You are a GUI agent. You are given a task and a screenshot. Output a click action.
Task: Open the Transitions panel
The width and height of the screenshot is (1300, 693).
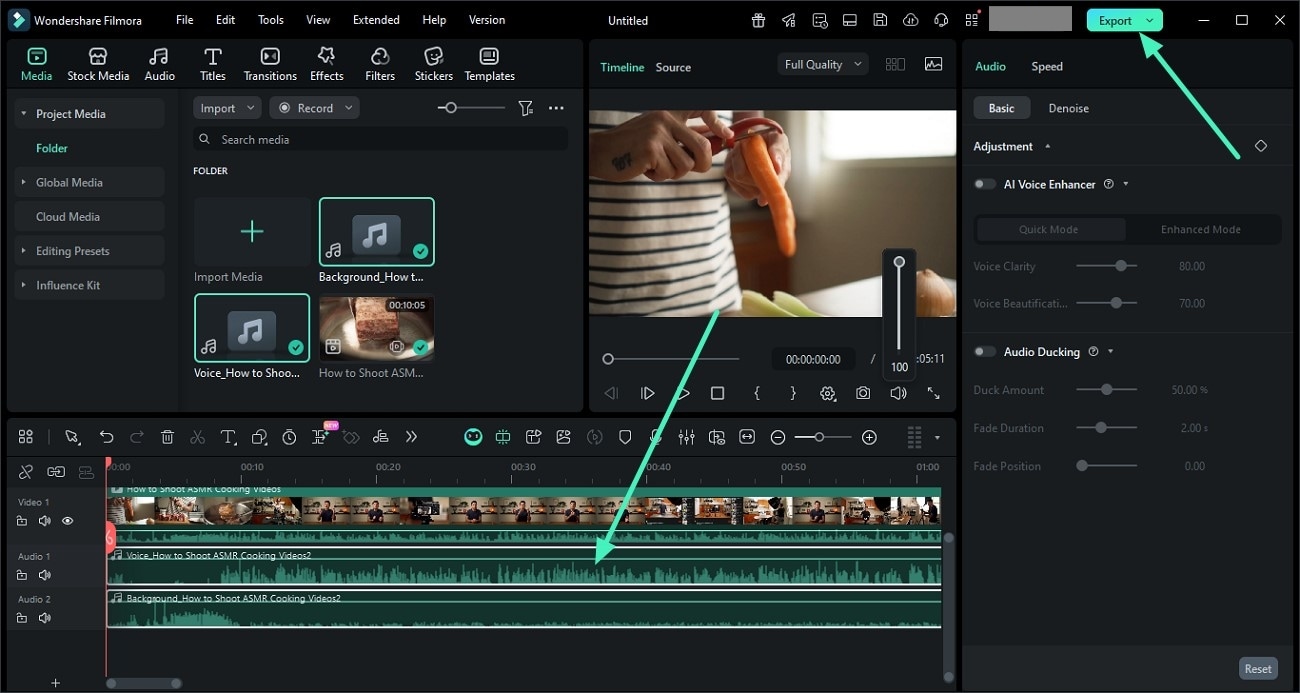269,62
